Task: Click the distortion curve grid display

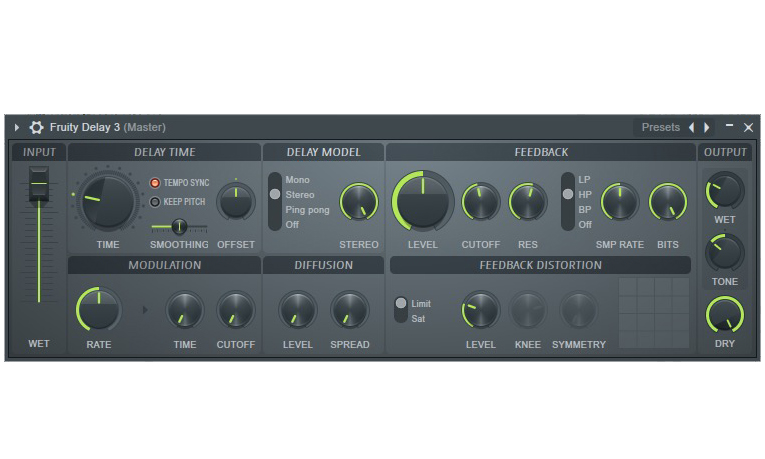Action: tap(654, 313)
